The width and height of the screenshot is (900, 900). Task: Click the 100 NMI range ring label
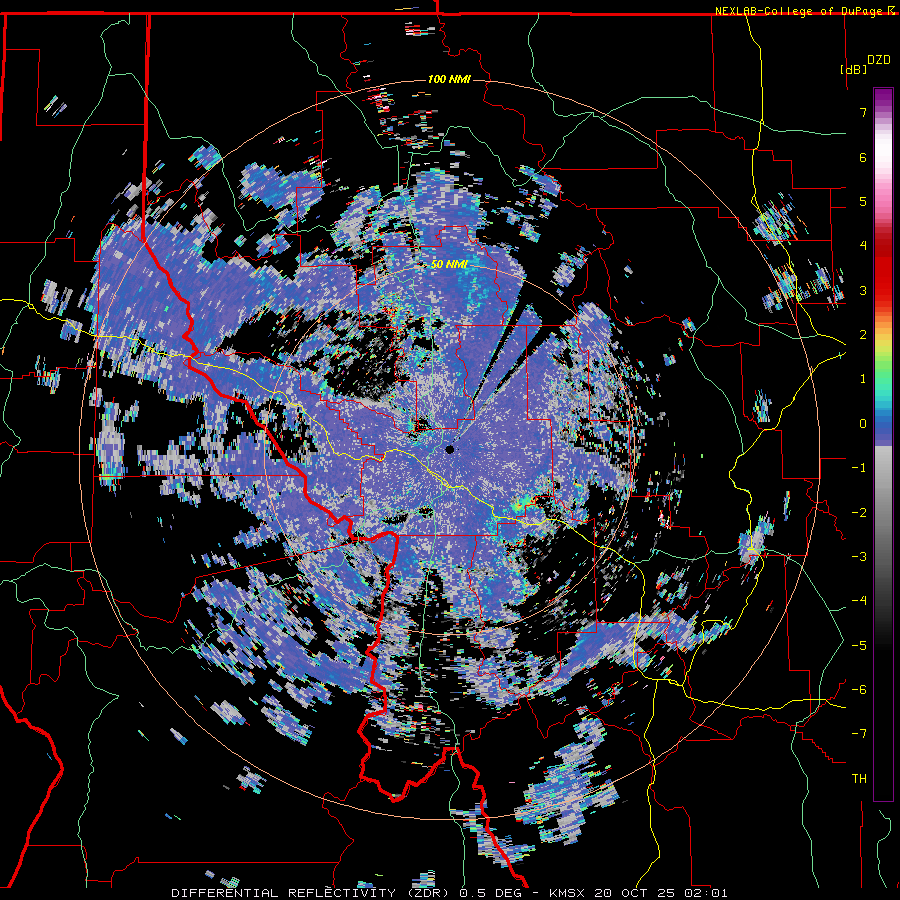(449, 79)
